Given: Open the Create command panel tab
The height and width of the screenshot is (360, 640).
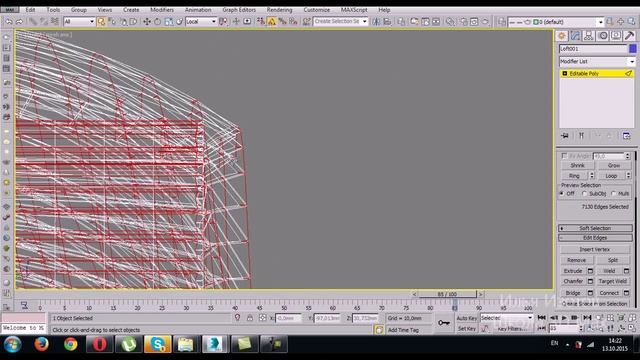Looking at the screenshot, I should coord(562,36).
